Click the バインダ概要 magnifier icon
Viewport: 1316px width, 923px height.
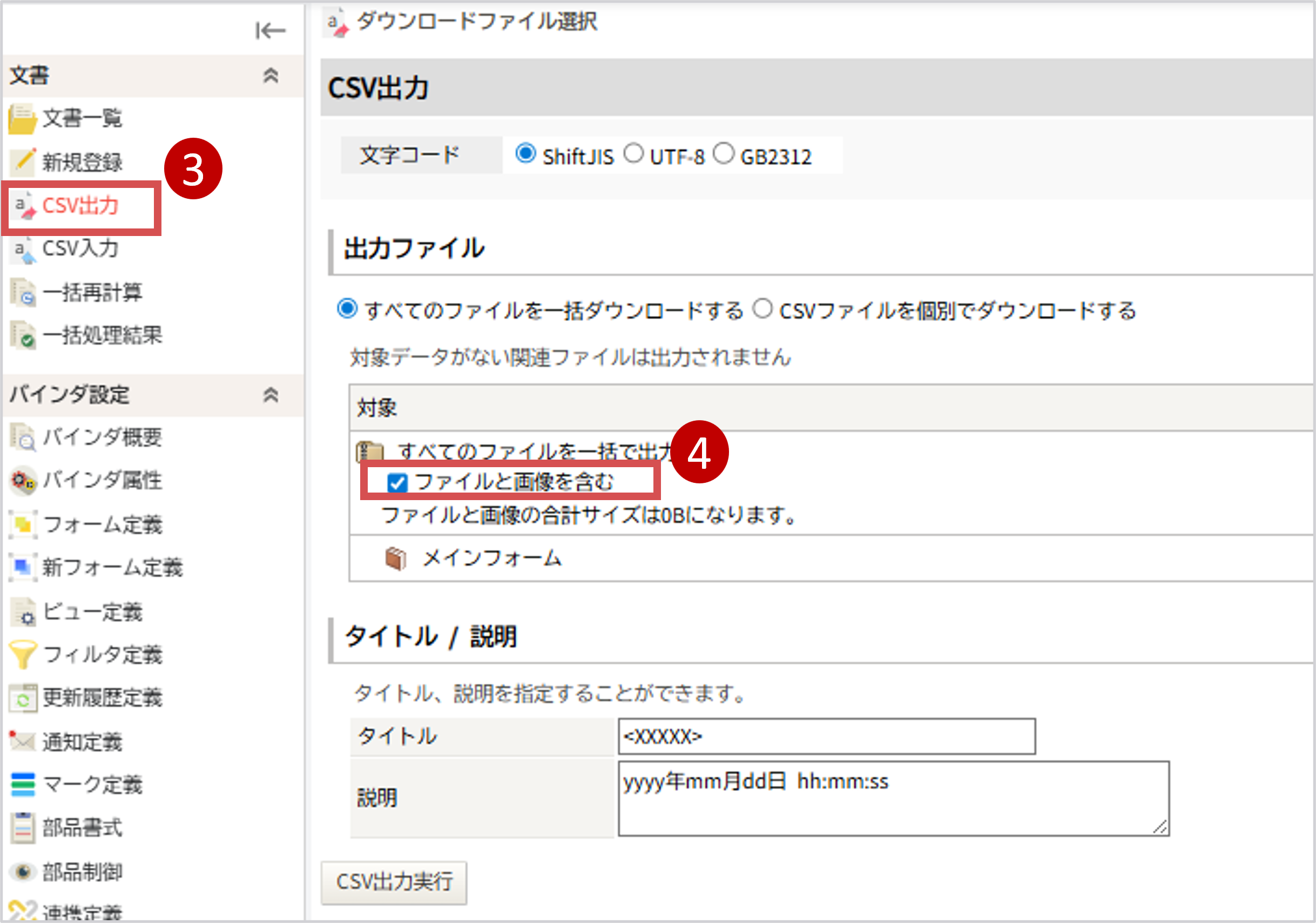coord(24,438)
